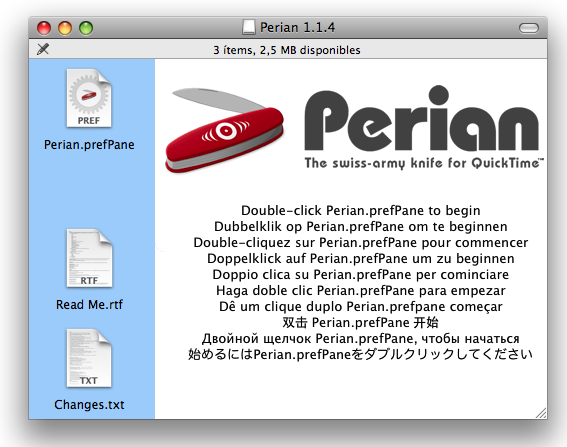Select the Read Me.rtf document icon
The height and width of the screenshot is (447, 567).
click(89, 258)
